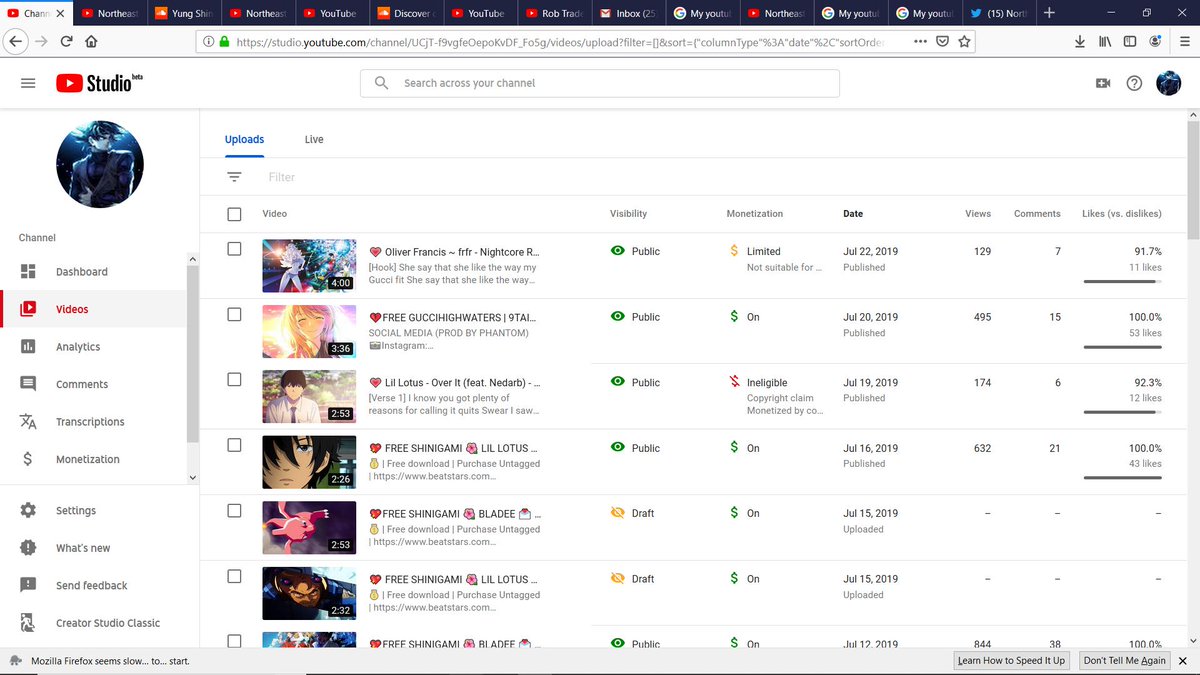
Task: Click the Monetization dollar sidebar icon
Action: tap(28, 459)
